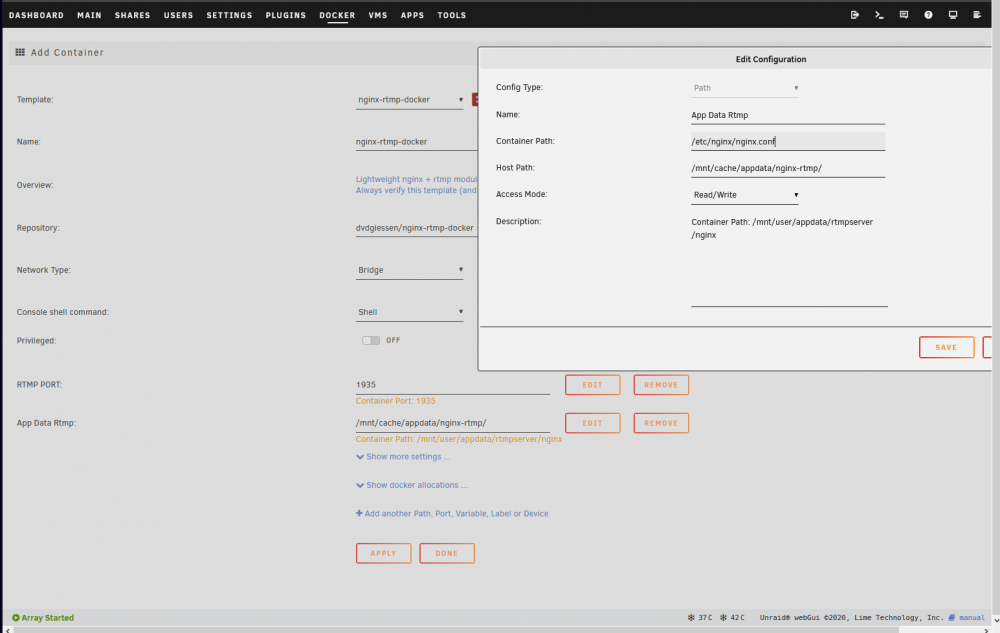Click the Add Container grid icon
Viewport: 1000px width, 633px height.
point(20,52)
